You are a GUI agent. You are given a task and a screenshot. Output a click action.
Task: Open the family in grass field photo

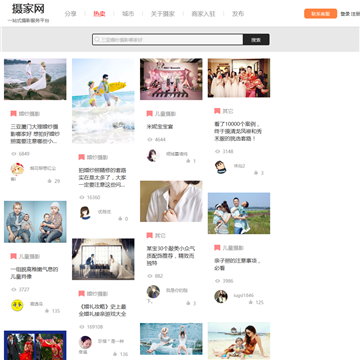pos(239,213)
